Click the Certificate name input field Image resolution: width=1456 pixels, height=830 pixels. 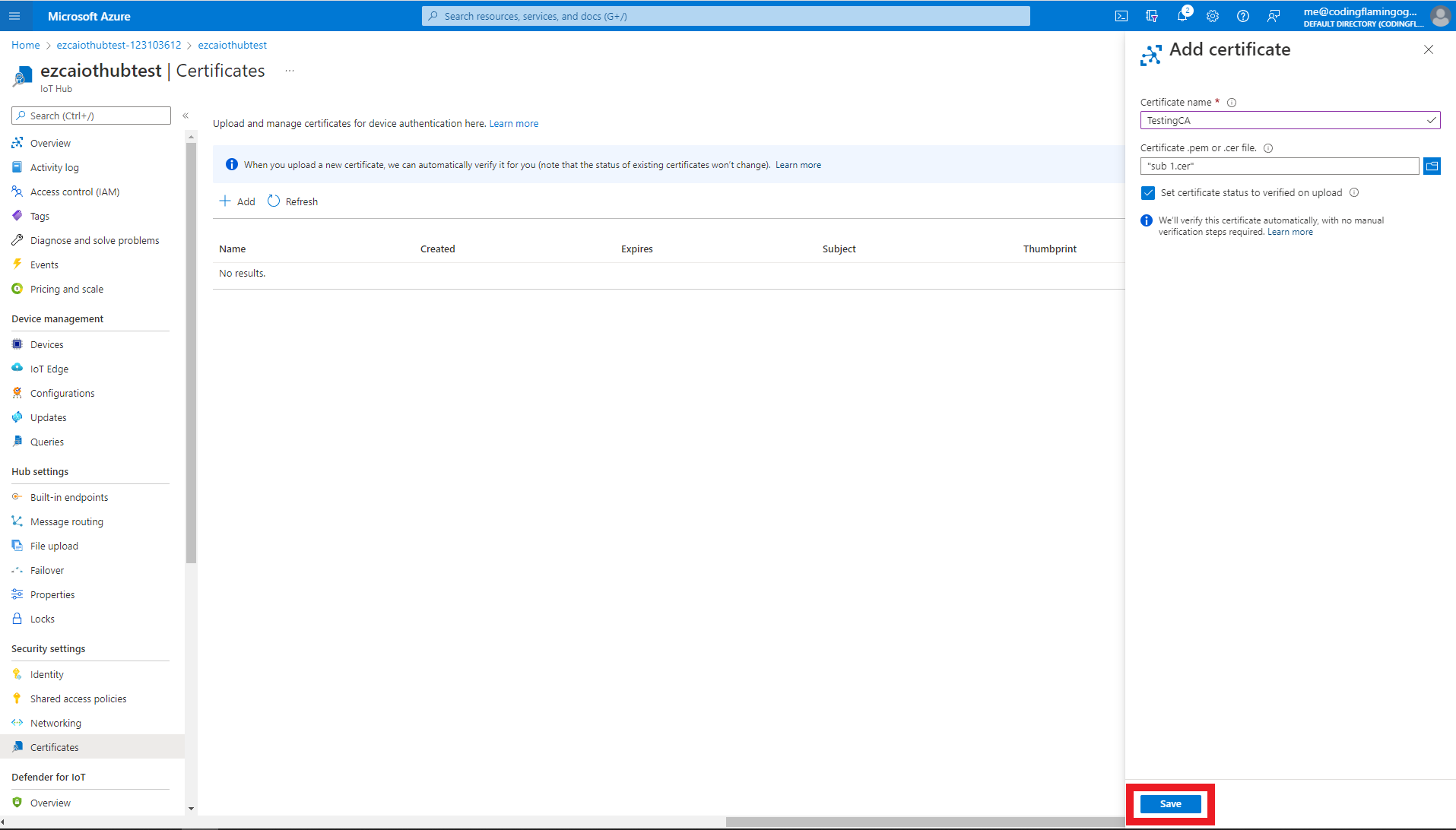pyautogui.click(x=1290, y=120)
